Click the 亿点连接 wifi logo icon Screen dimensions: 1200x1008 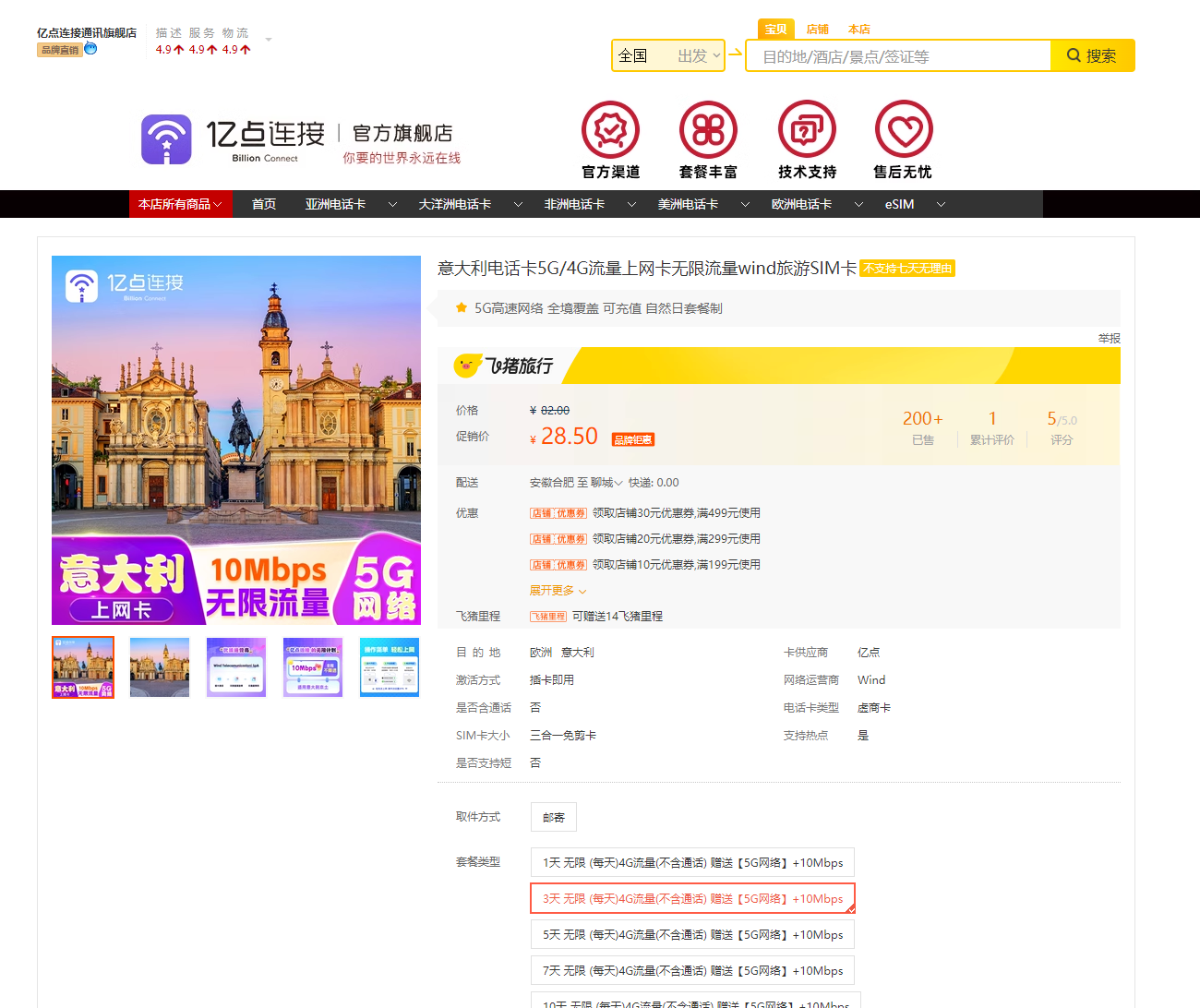point(166,139)
